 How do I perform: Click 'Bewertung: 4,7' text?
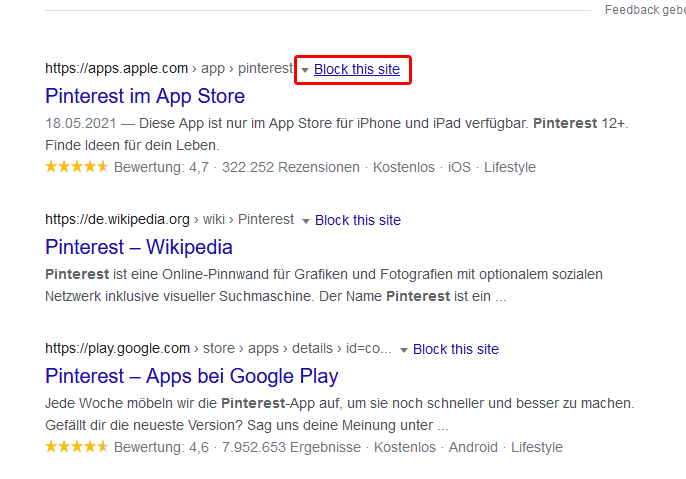click(x=161, y=167)
